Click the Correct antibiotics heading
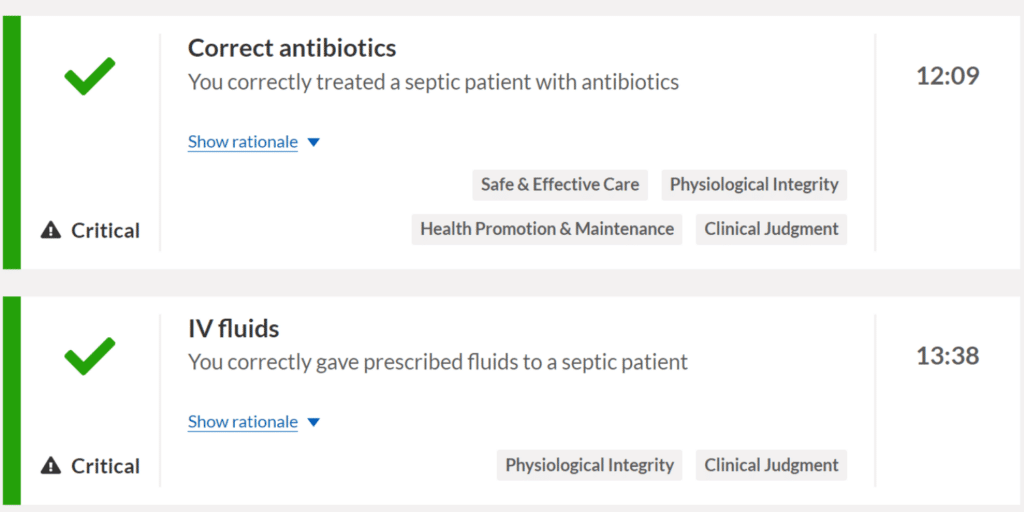 coord(292,48)
